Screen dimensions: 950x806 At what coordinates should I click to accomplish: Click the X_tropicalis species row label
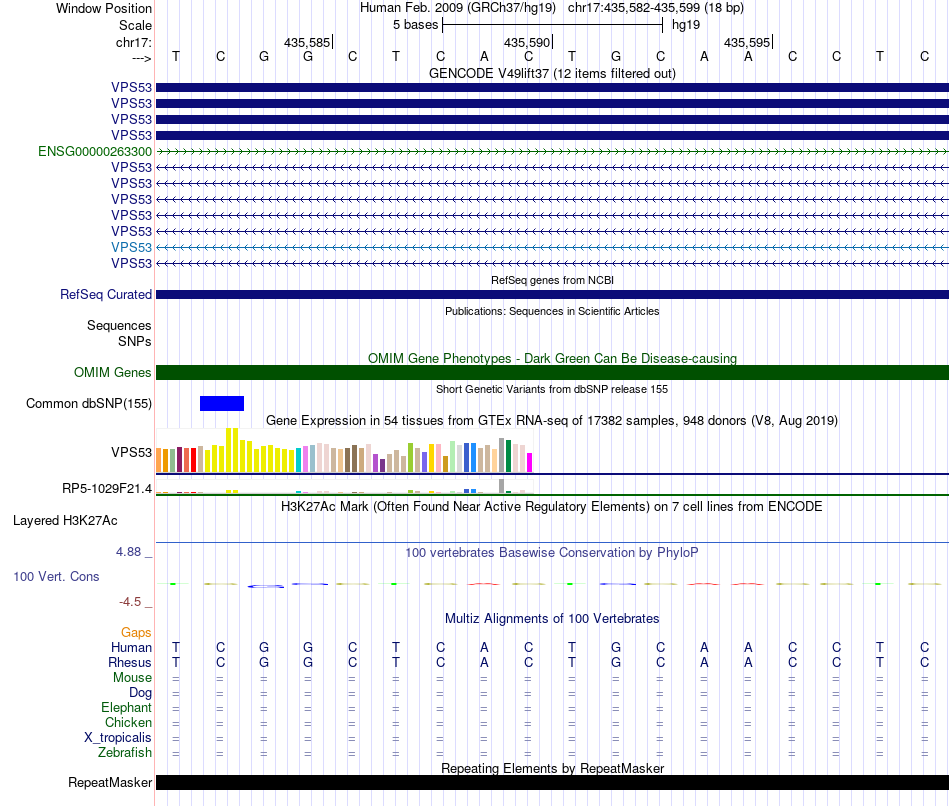pos(118,738)
